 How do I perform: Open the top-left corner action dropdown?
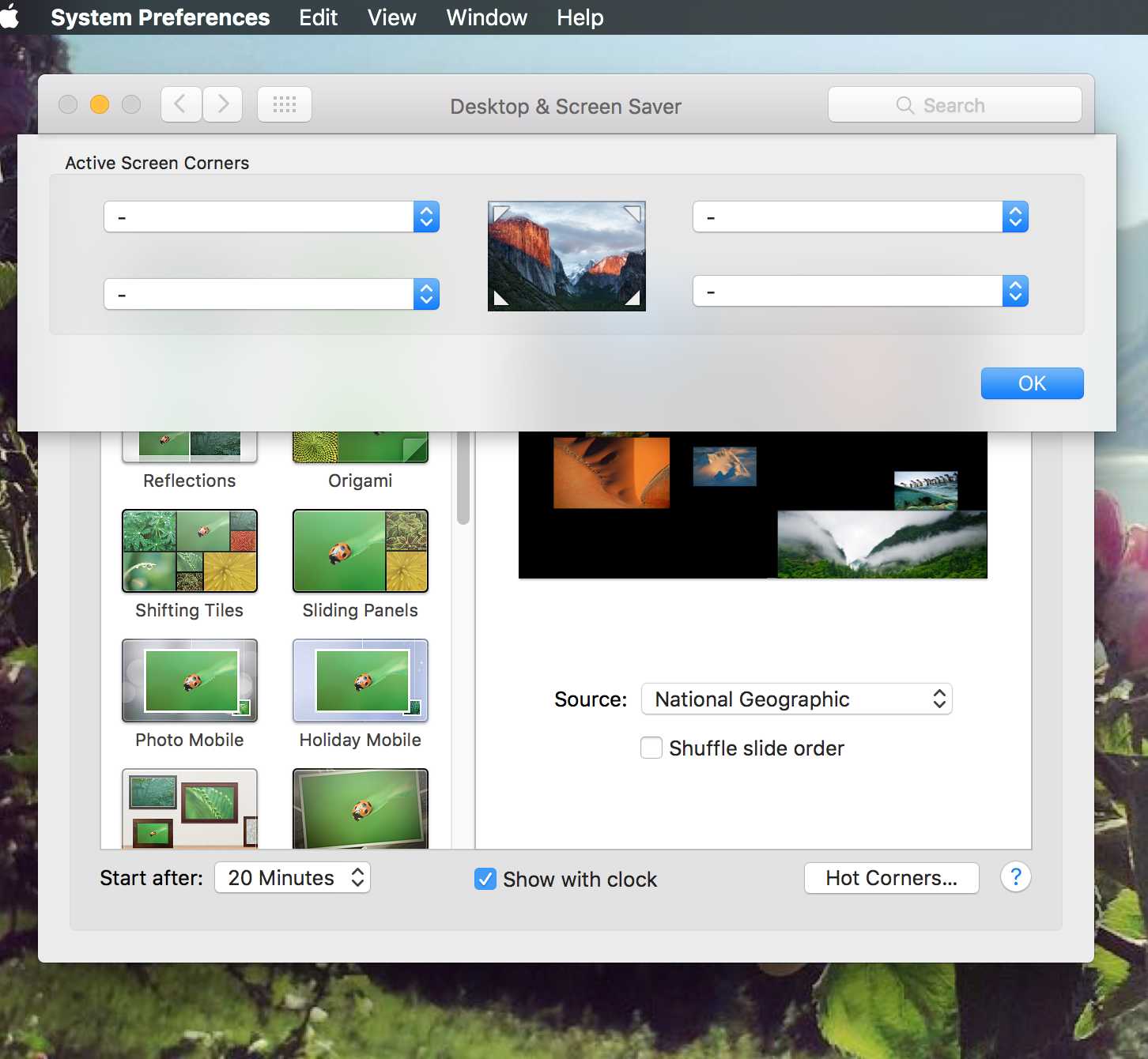pyautogui.click(x=271, y=217)
